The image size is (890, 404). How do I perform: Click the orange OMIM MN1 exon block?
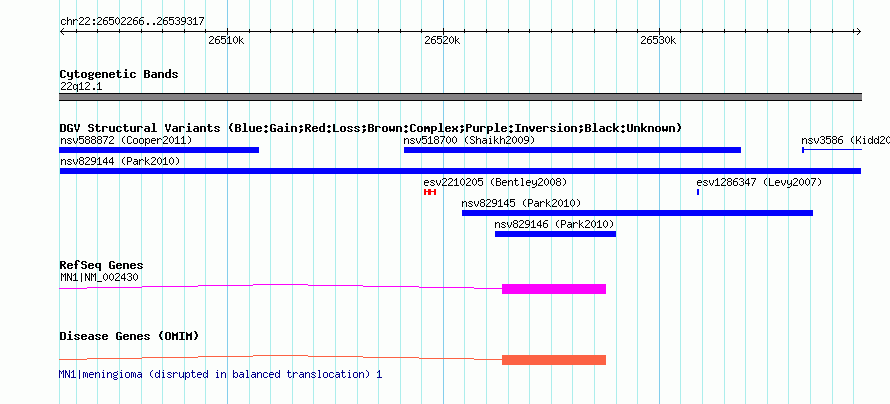pos(554,360)
